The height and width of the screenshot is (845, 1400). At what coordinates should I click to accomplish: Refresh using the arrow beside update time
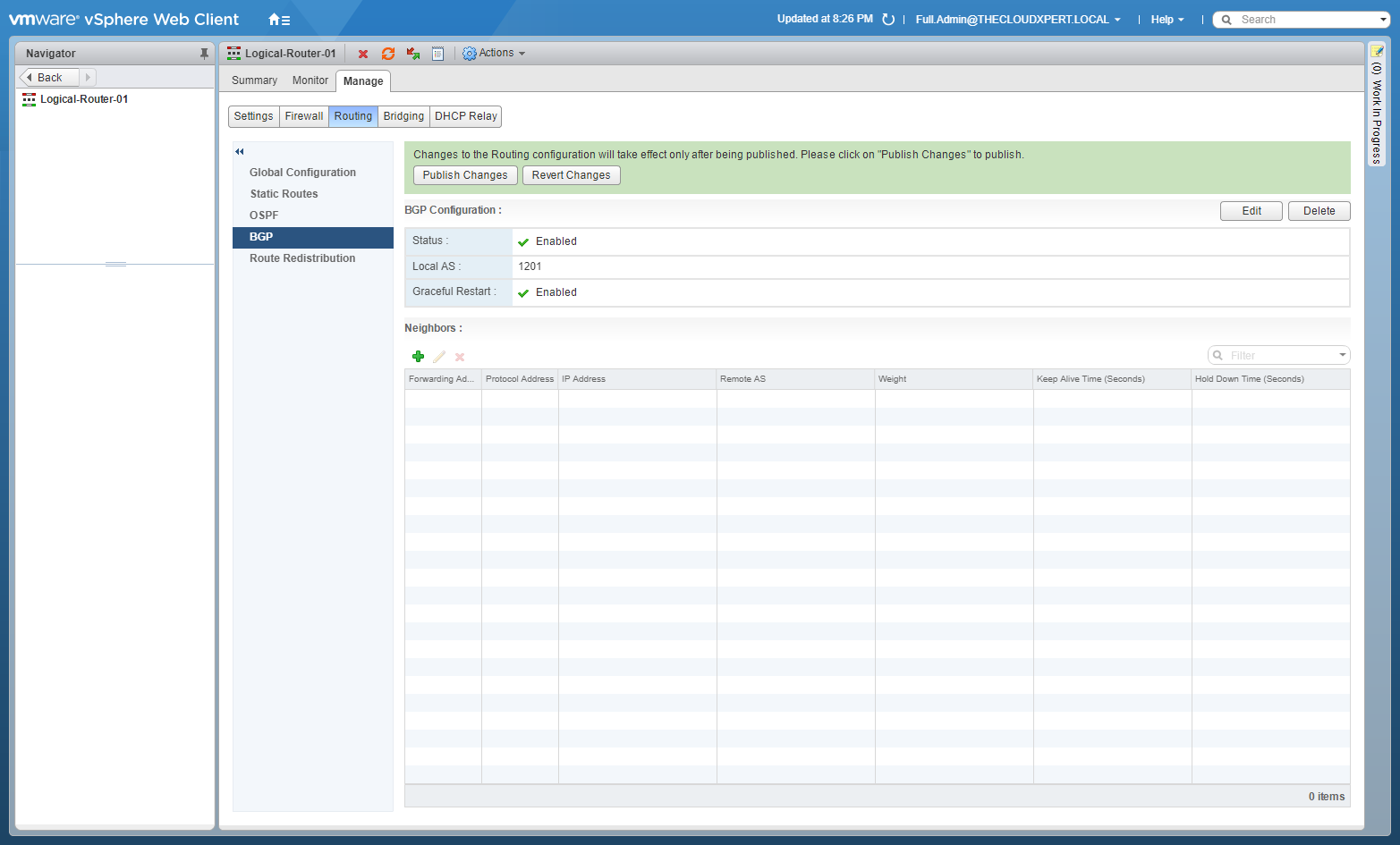point(888,20)
